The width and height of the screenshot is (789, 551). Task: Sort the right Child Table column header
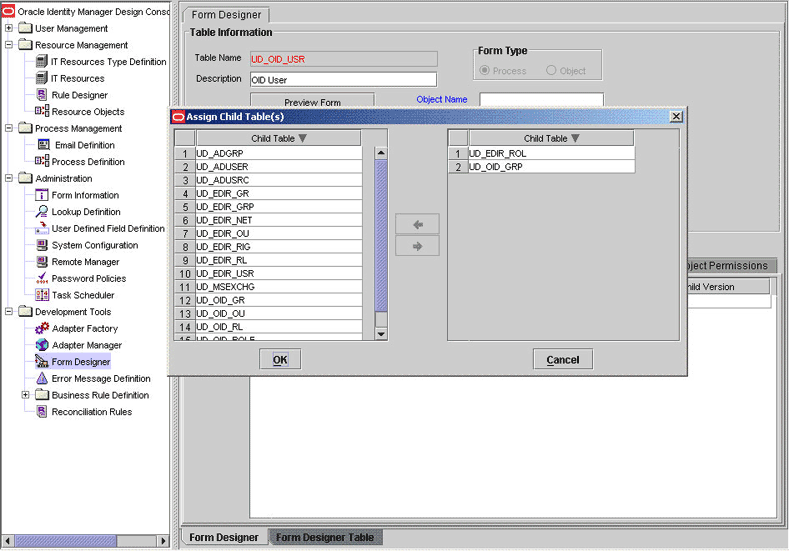[551, 138]
